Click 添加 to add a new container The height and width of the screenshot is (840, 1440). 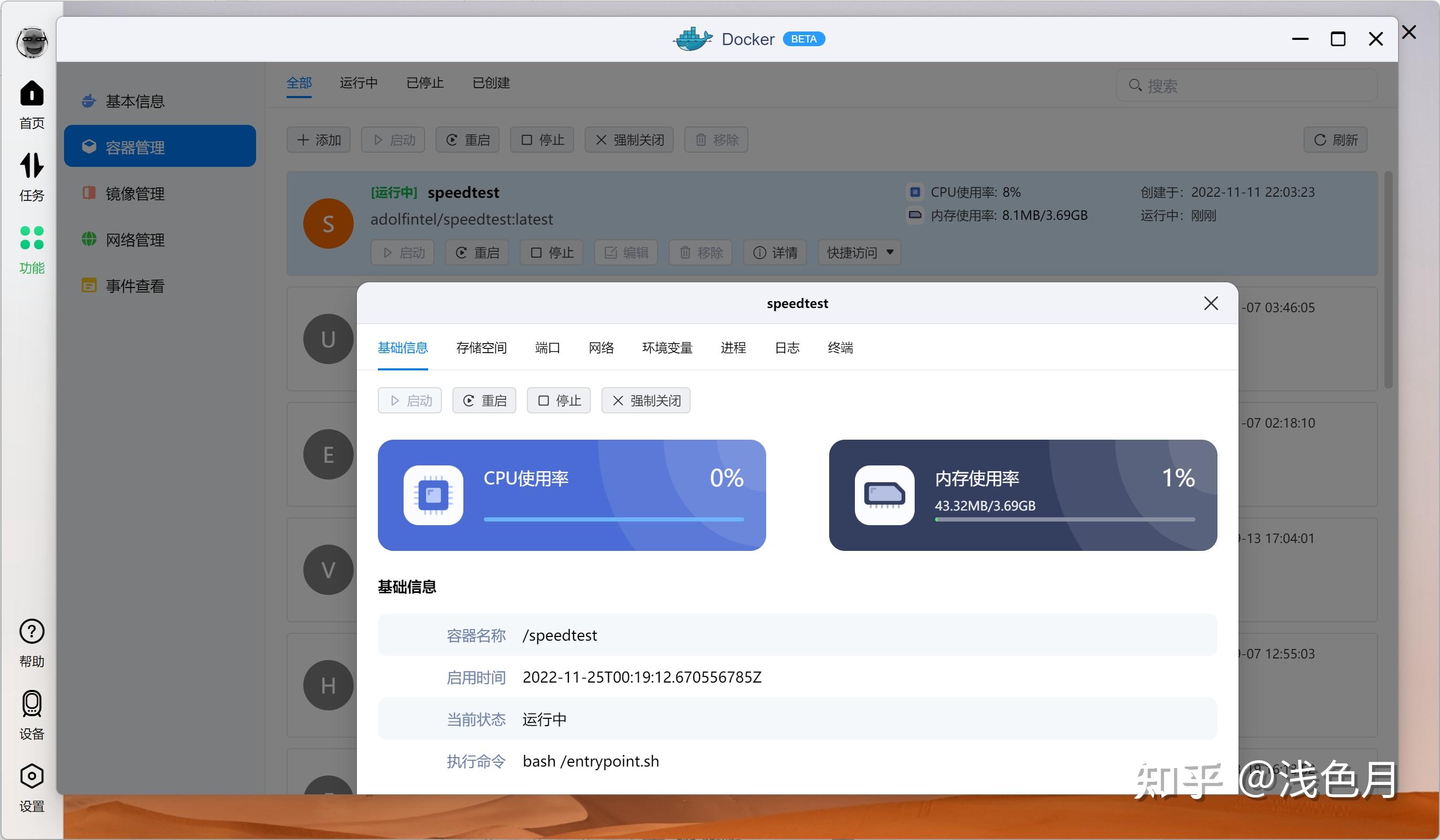coord(319,140)
